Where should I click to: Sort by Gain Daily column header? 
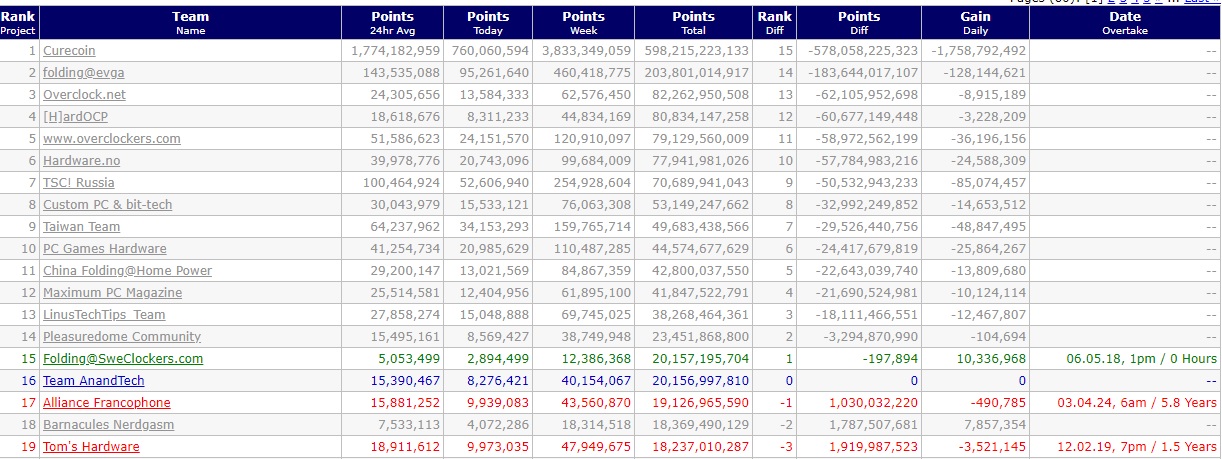pyautogui.click(x=975, y=23)
